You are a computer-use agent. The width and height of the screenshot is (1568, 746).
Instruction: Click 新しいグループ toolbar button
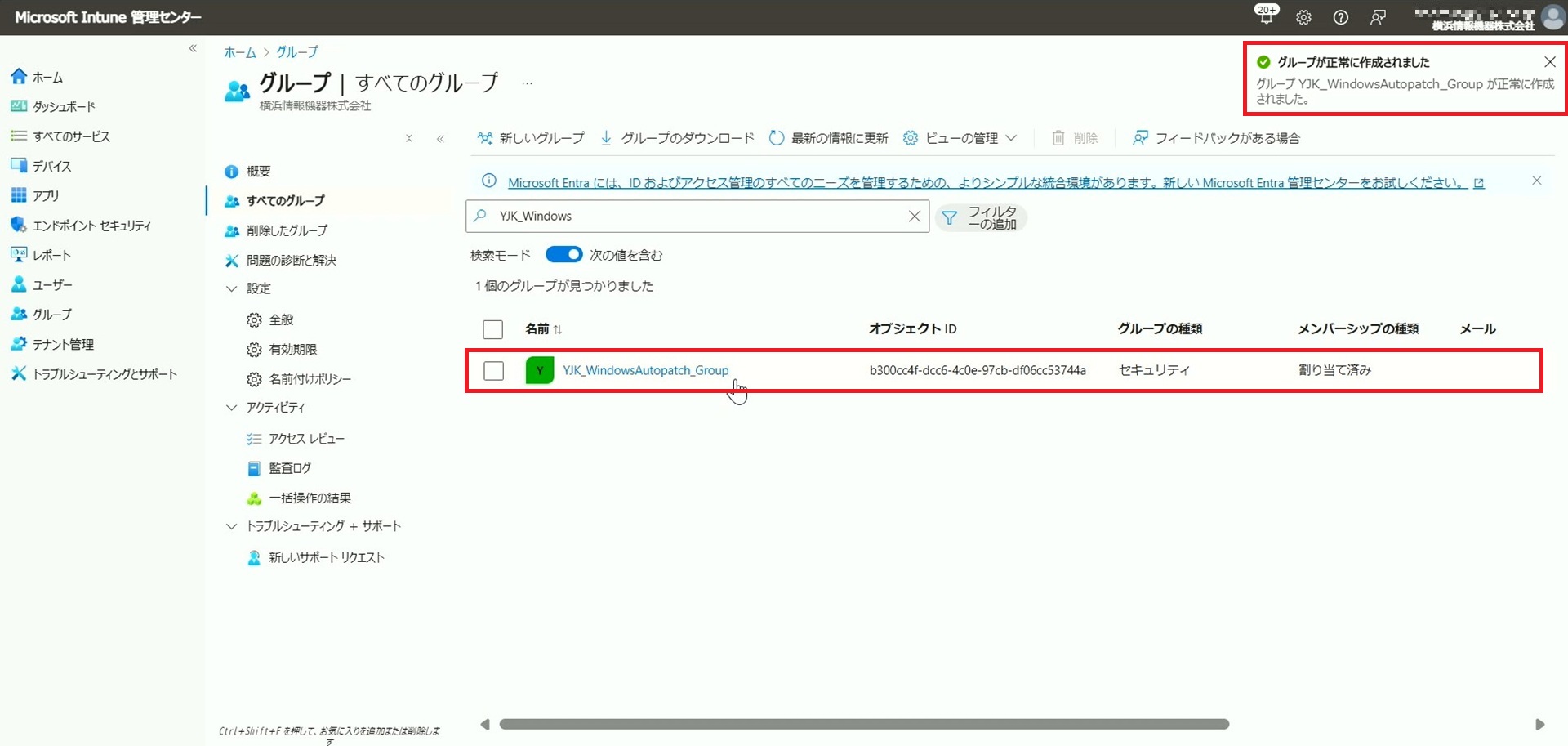tap(531, 138)
